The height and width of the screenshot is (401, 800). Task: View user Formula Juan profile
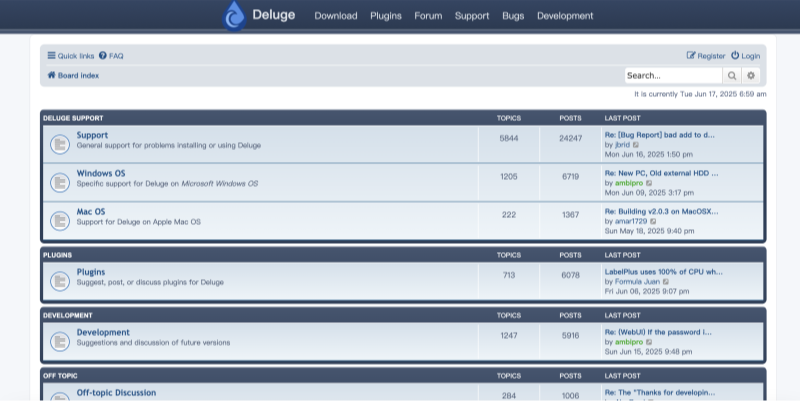(637, 282)
